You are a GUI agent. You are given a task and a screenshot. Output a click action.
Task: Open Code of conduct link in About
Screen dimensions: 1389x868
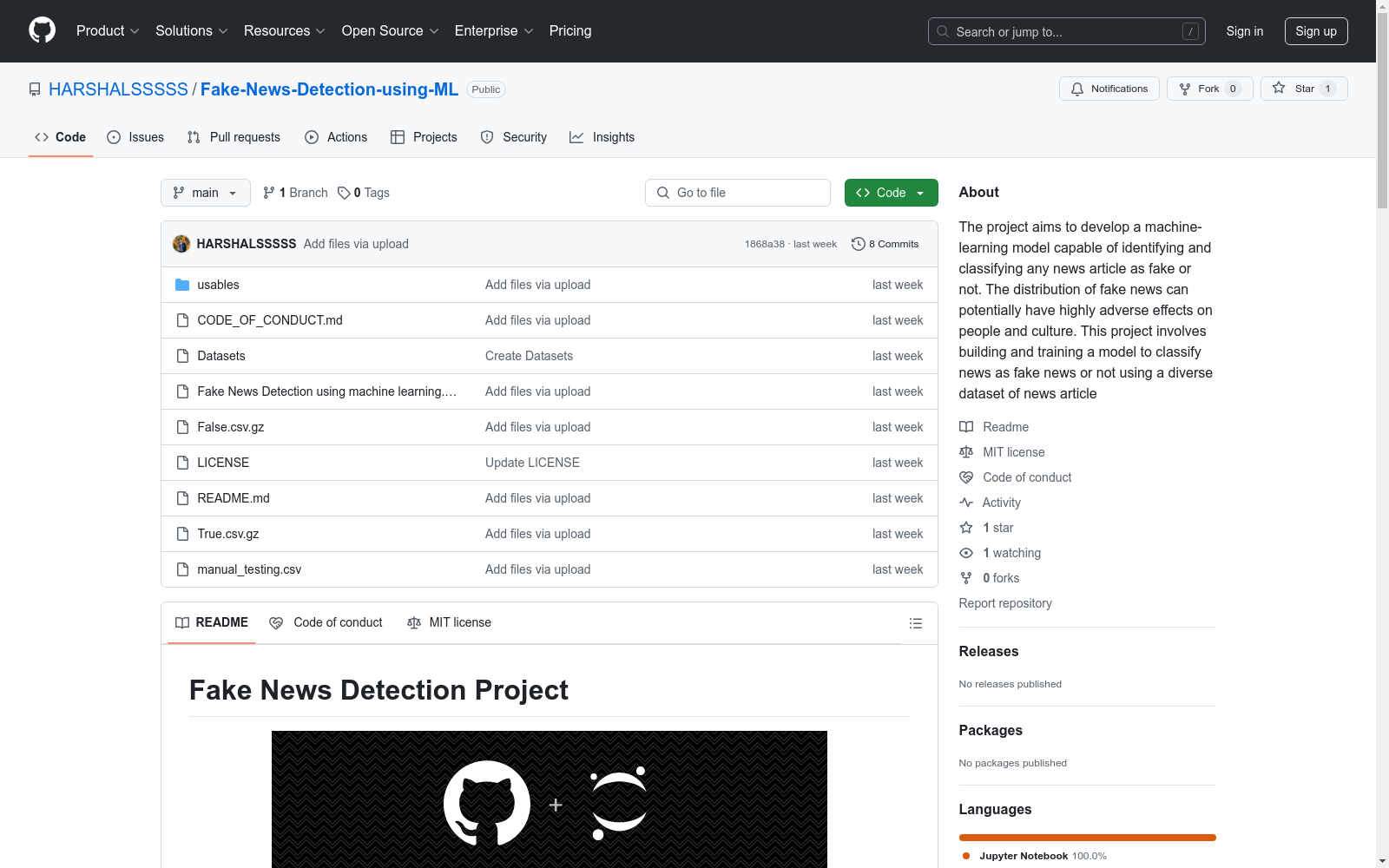[1016, 477]
